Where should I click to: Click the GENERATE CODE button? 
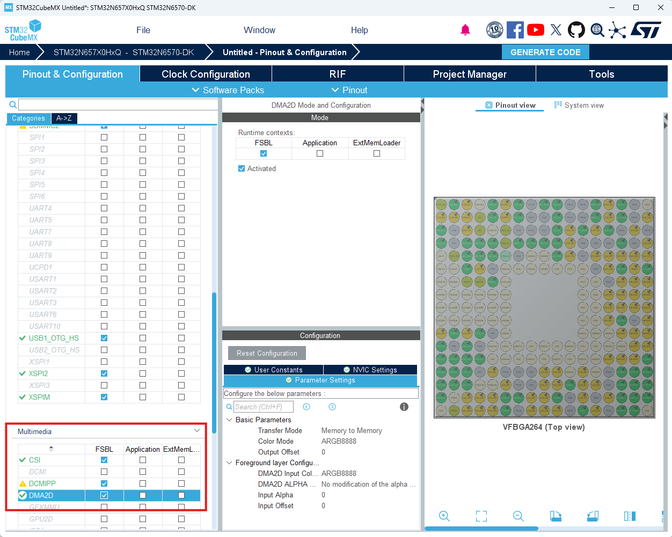(545, 52)
